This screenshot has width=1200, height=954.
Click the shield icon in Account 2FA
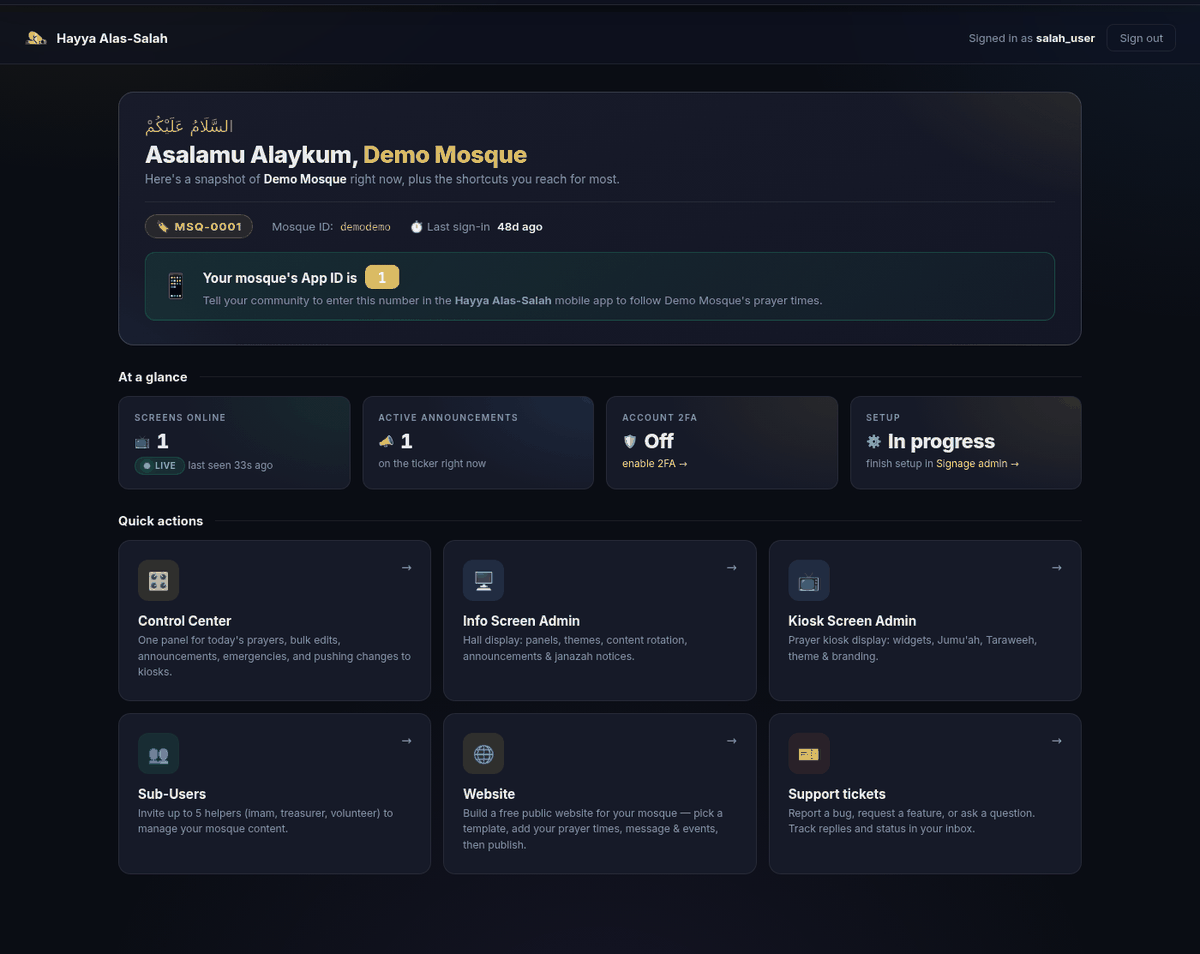click(x=629, y=441)
